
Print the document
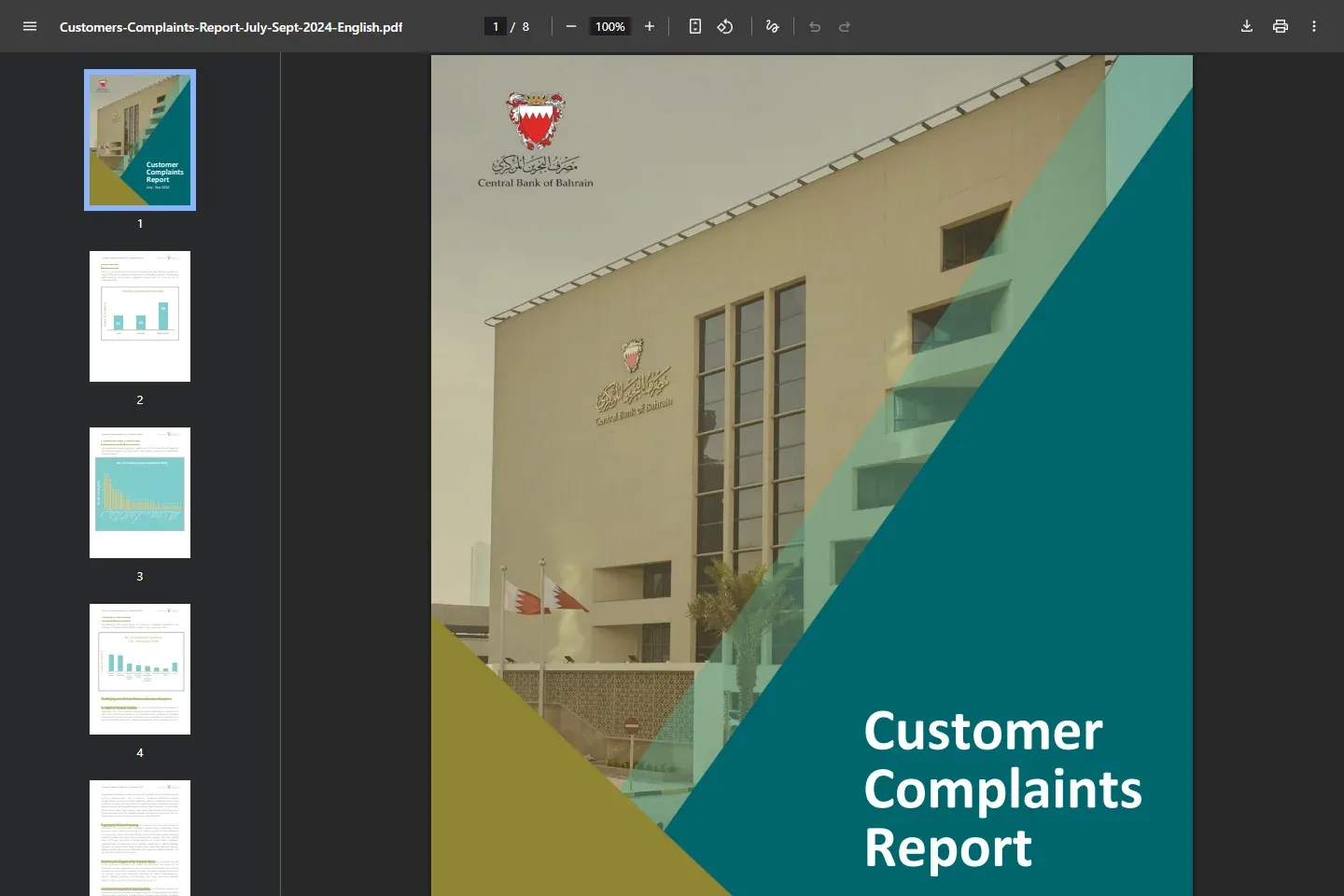pos(1281,26)
